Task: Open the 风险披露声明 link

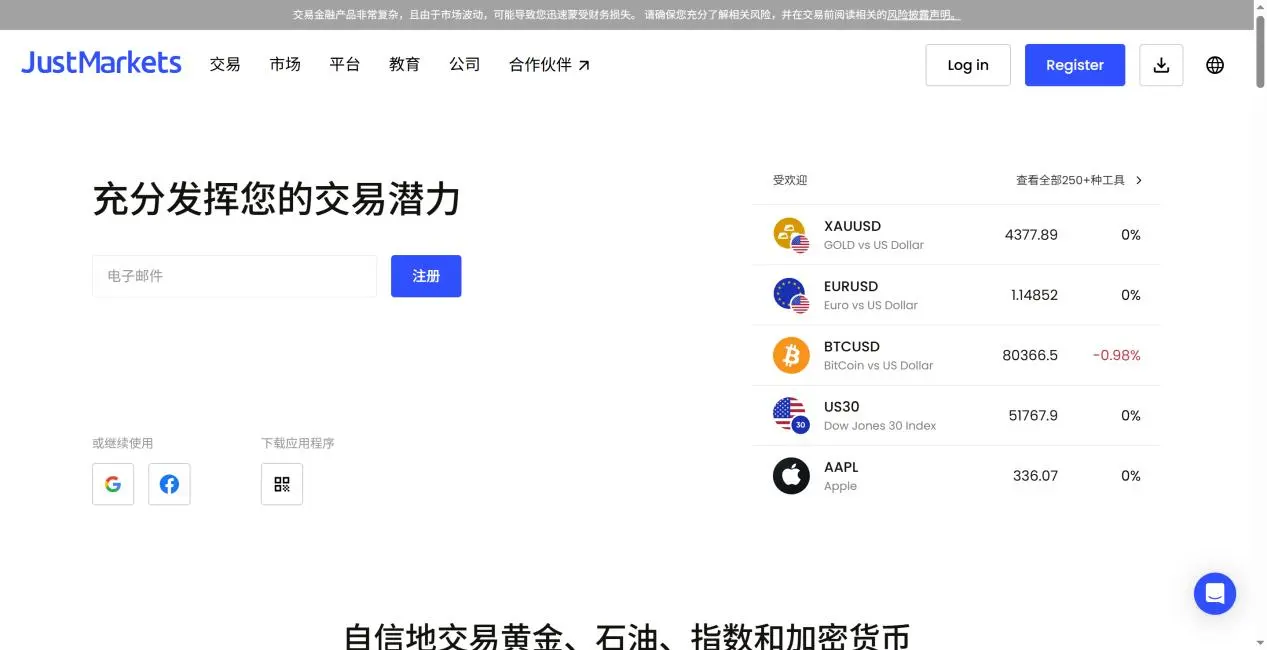Action: tap(923, 15)
